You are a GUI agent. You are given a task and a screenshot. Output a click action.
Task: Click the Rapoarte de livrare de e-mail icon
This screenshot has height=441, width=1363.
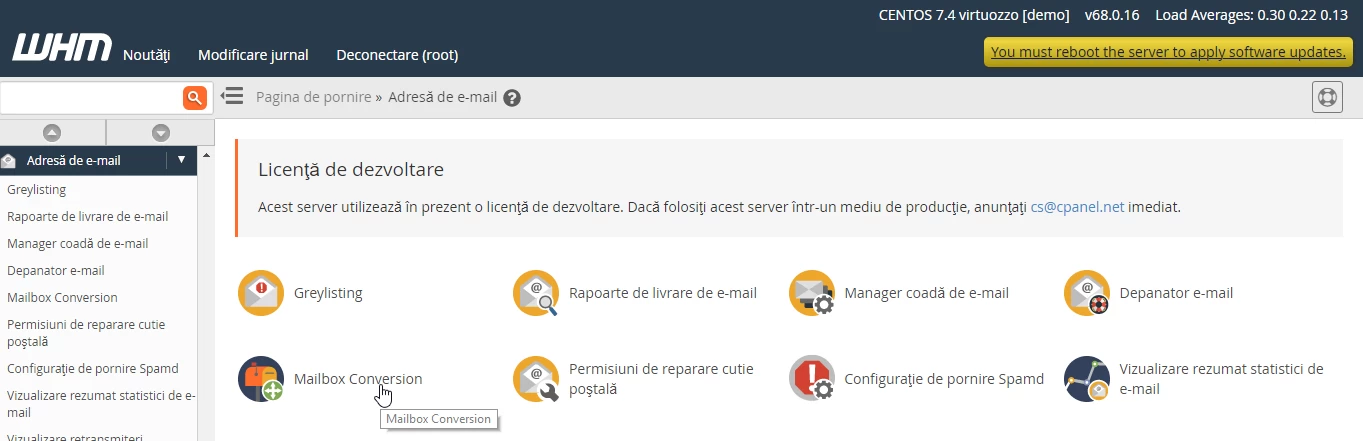coord(536,293)
